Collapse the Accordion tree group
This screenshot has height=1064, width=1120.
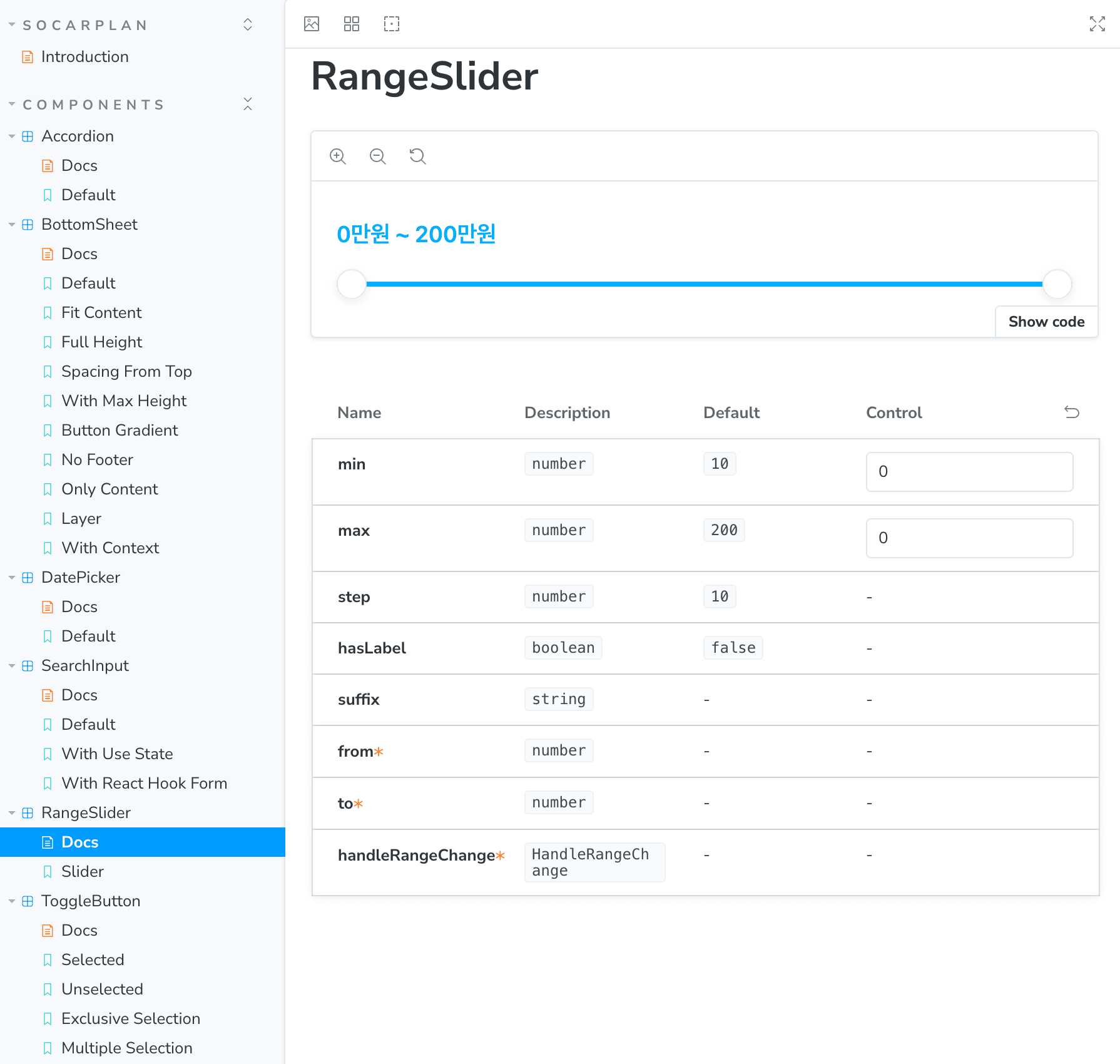pos(12,136)
